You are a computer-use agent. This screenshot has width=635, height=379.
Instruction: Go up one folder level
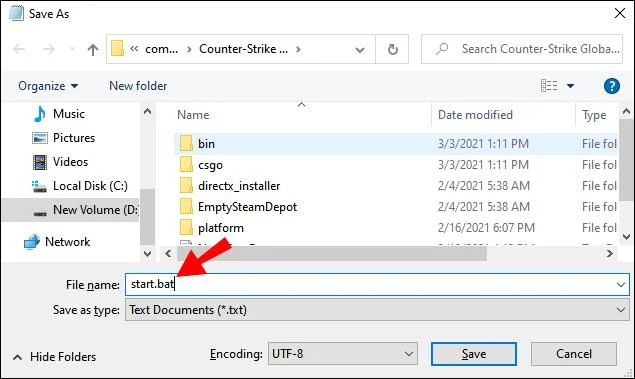tap(93, 49)
